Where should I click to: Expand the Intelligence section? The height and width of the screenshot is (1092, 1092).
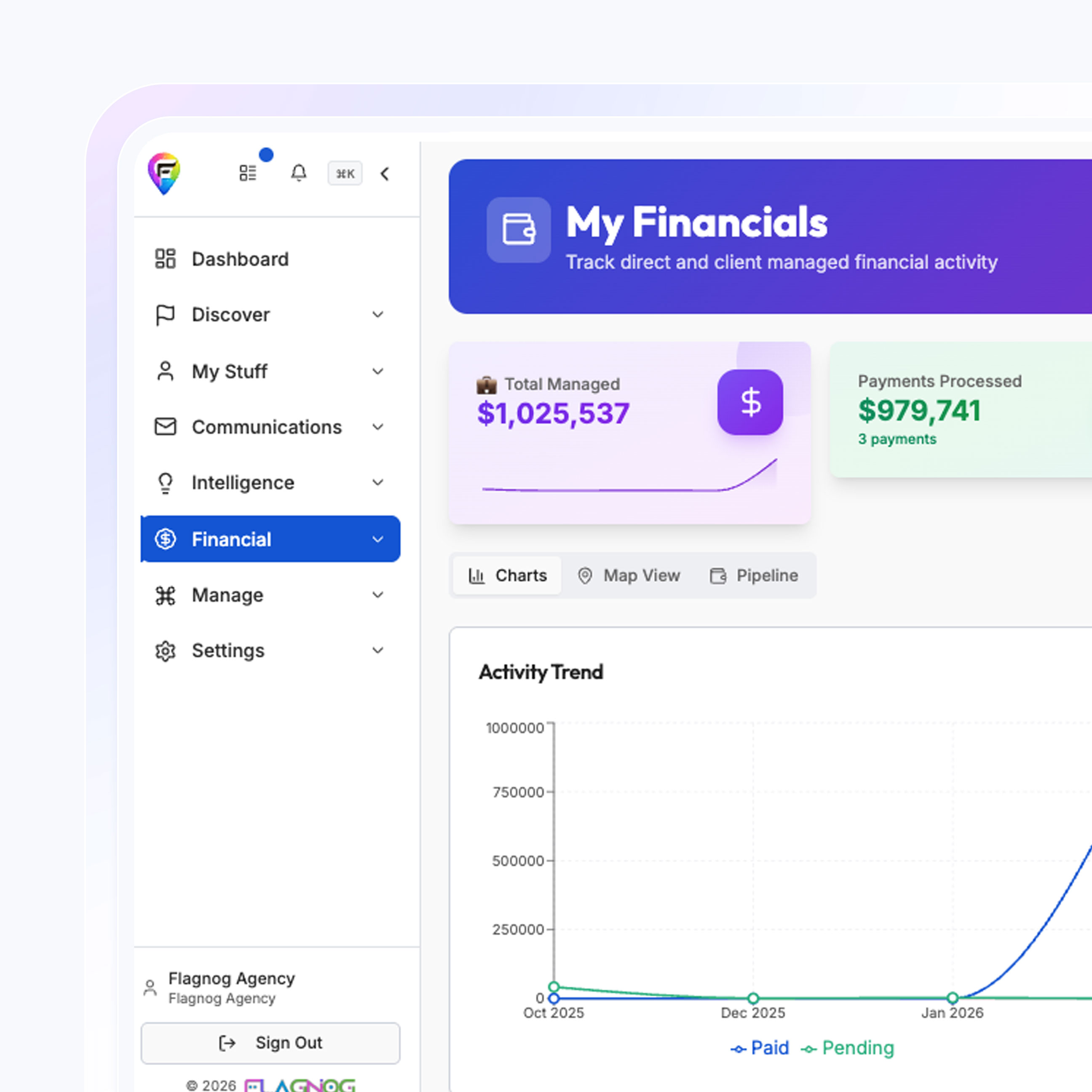243,483
